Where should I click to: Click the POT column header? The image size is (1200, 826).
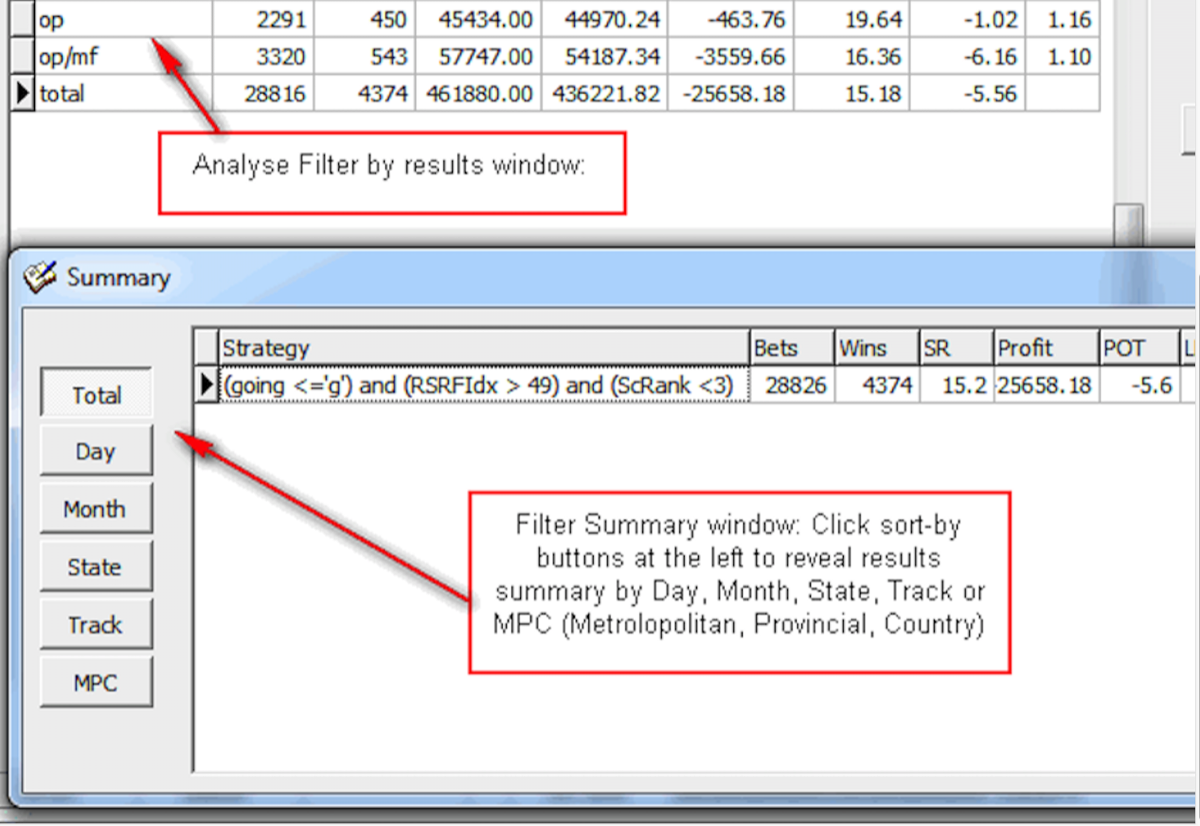pyautogui.click(x=1138, y=348)
